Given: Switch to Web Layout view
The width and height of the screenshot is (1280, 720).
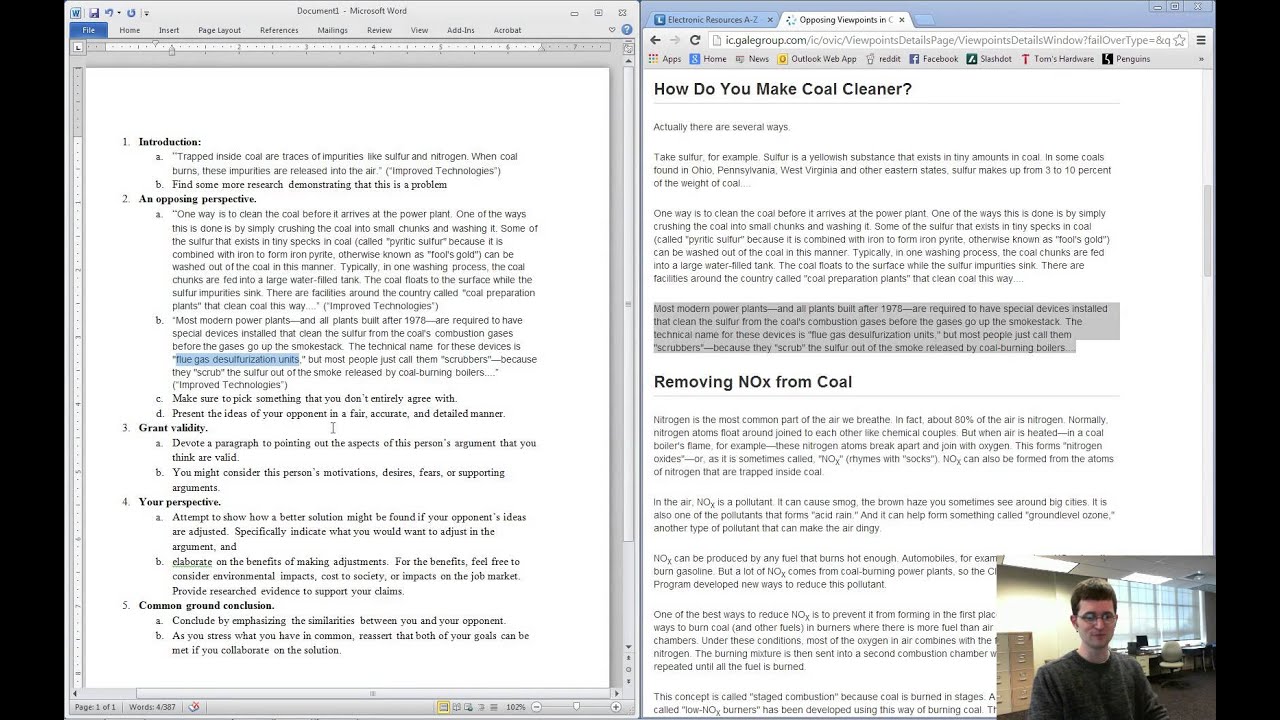Looking at the screenshot, I should click(x=470, y=707).
